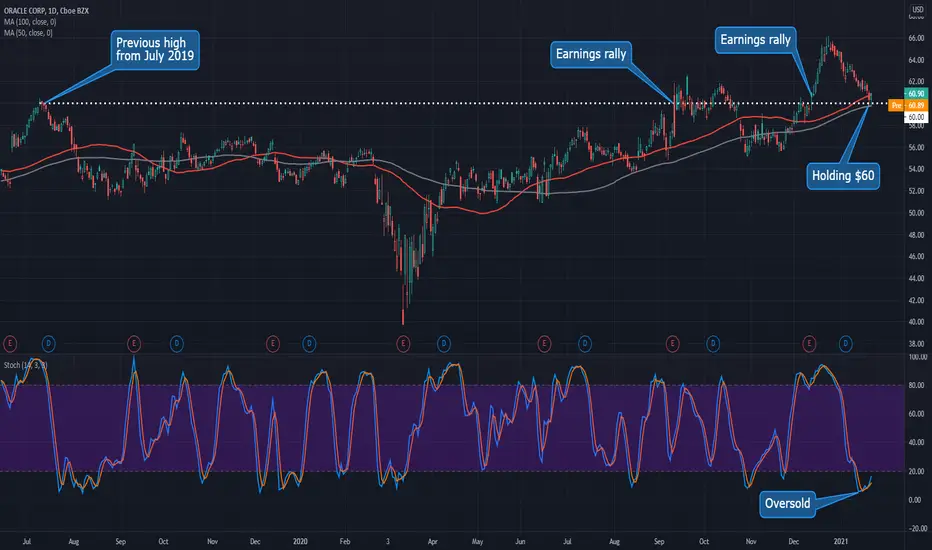Click the May label on time axis
Screen dimensions: 932x550
477,541
